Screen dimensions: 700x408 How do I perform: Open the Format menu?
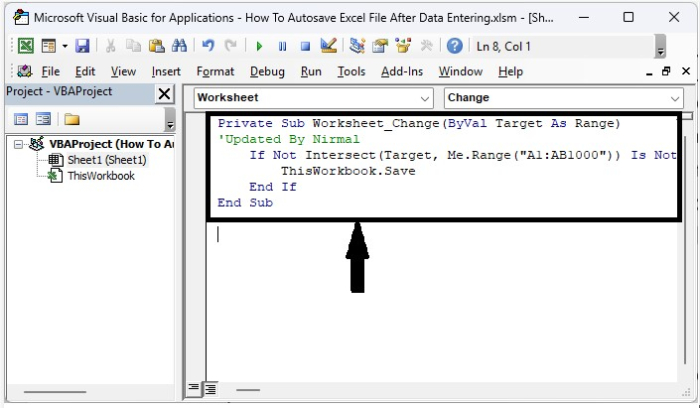(215, 71)
